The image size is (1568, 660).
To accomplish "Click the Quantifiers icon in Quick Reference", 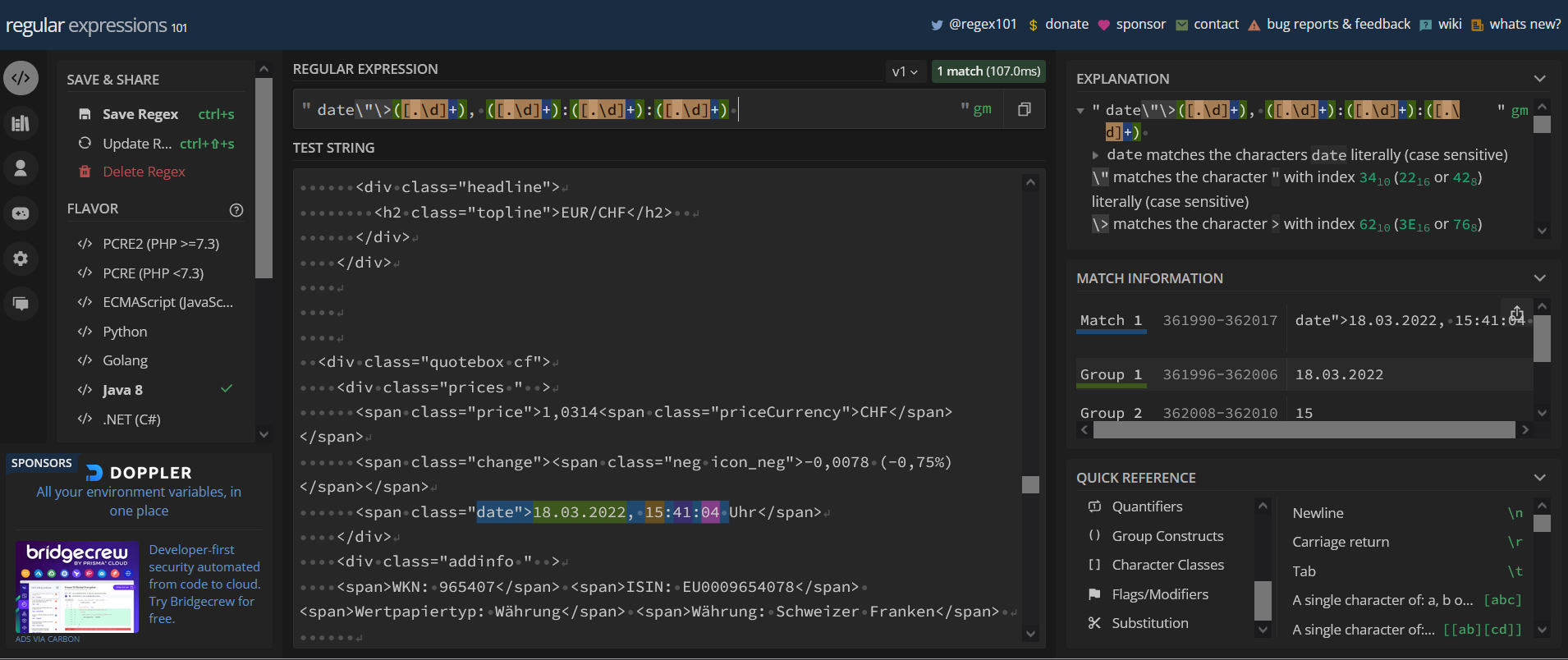I will point(1094,506).
